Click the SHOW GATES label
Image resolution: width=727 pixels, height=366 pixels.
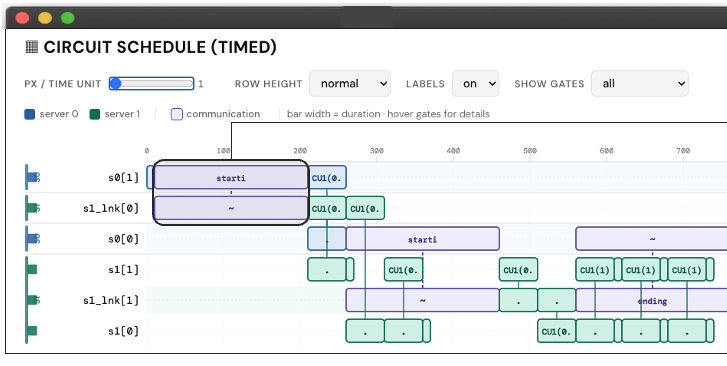pyautogui.click(x=549, y=84)
